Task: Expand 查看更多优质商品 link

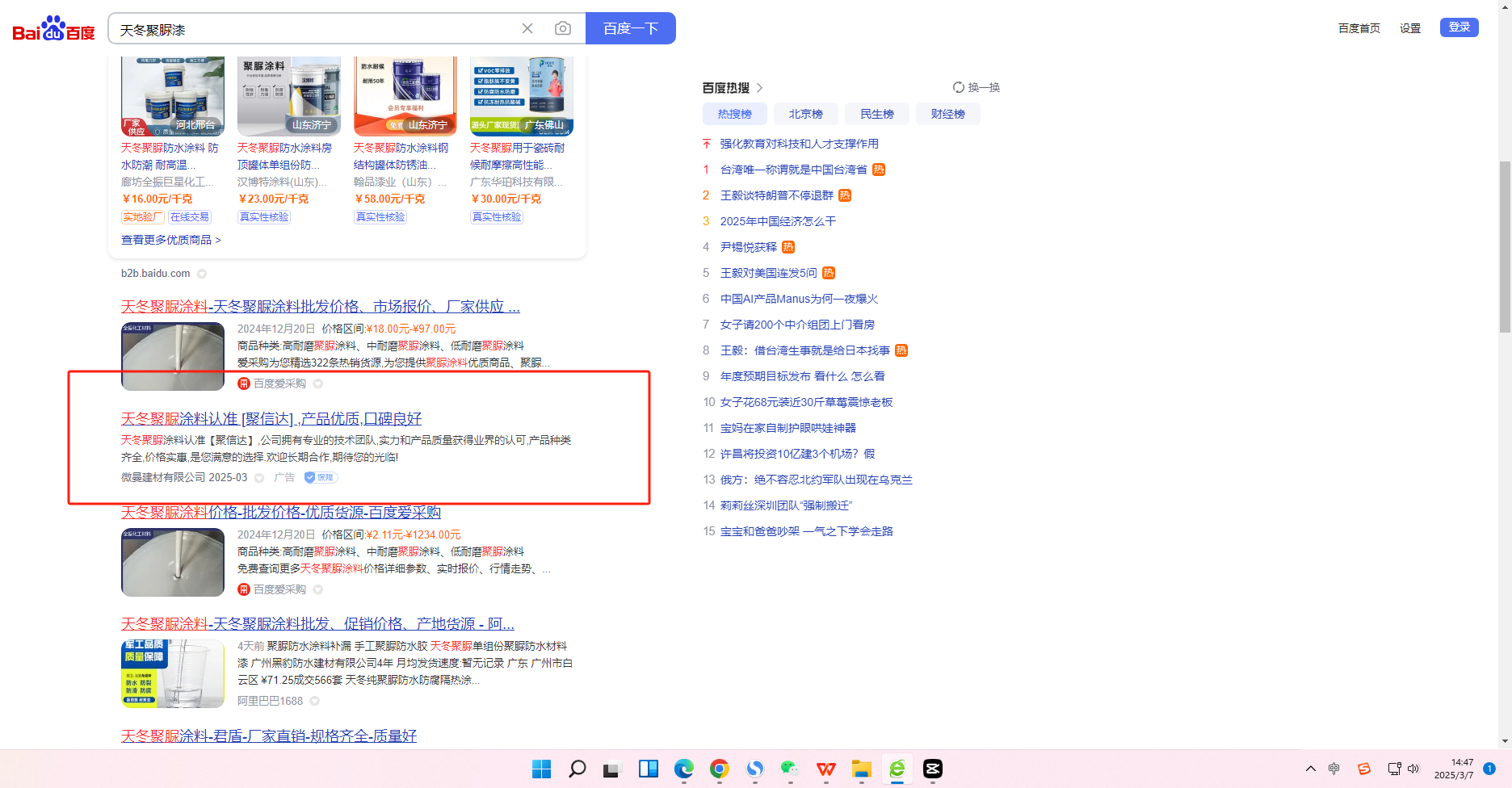Action: point(171,240)
